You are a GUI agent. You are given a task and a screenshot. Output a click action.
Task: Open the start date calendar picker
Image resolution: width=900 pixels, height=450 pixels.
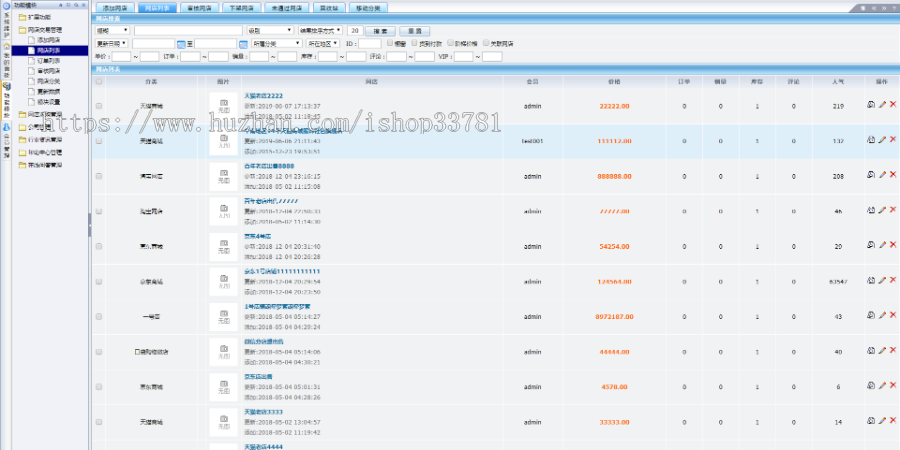pos(181,44)
